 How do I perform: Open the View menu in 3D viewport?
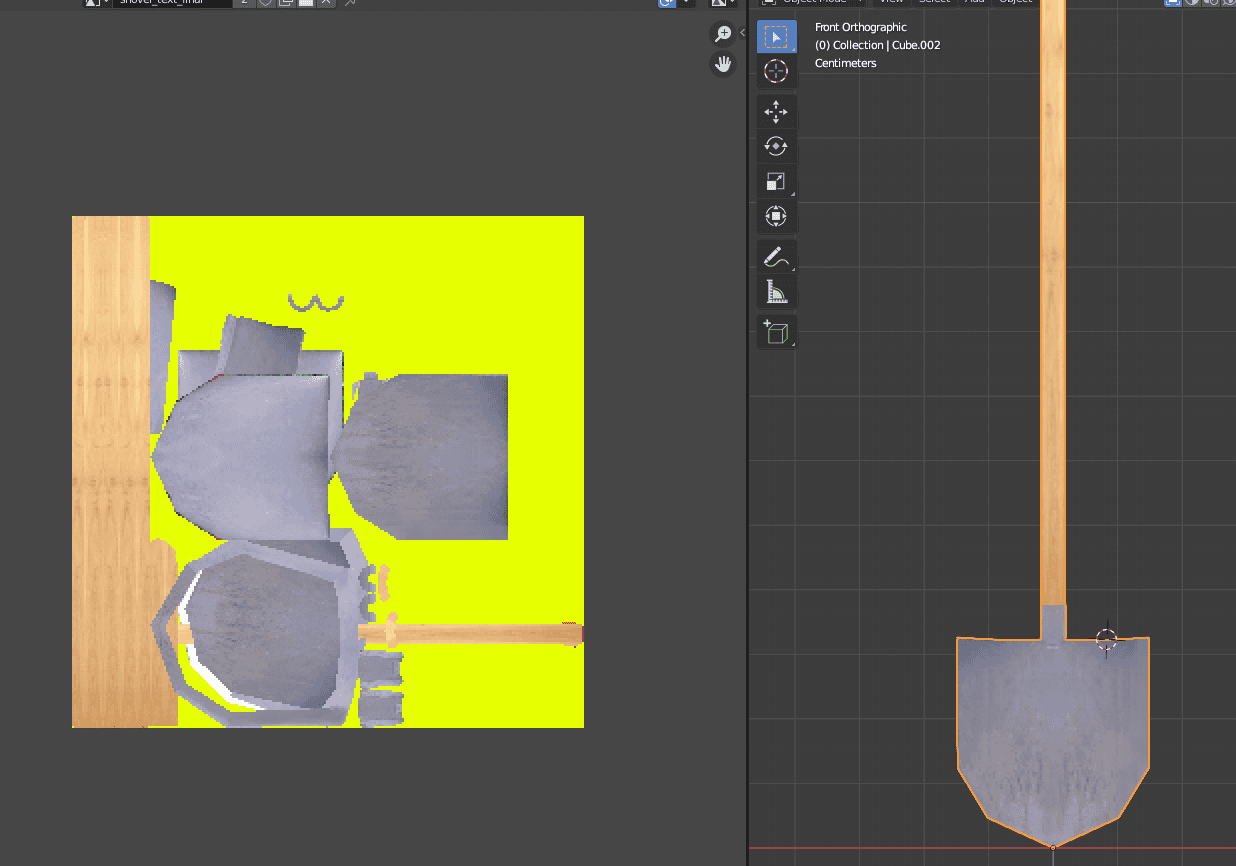[x=891, y=2]
